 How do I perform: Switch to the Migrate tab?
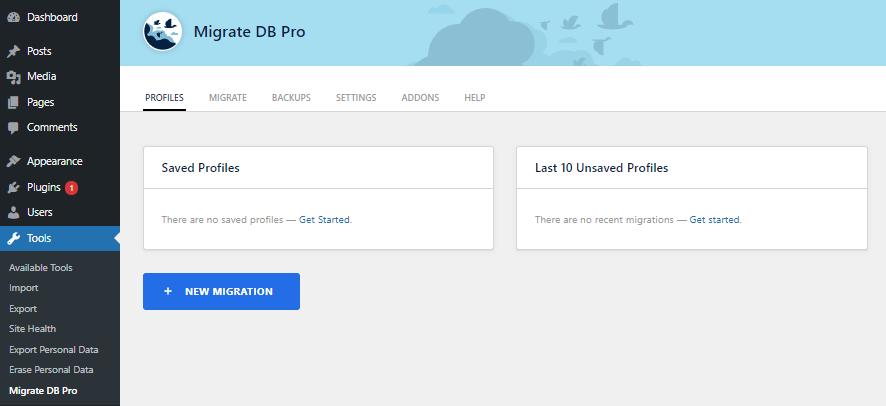tap(228, 98)
